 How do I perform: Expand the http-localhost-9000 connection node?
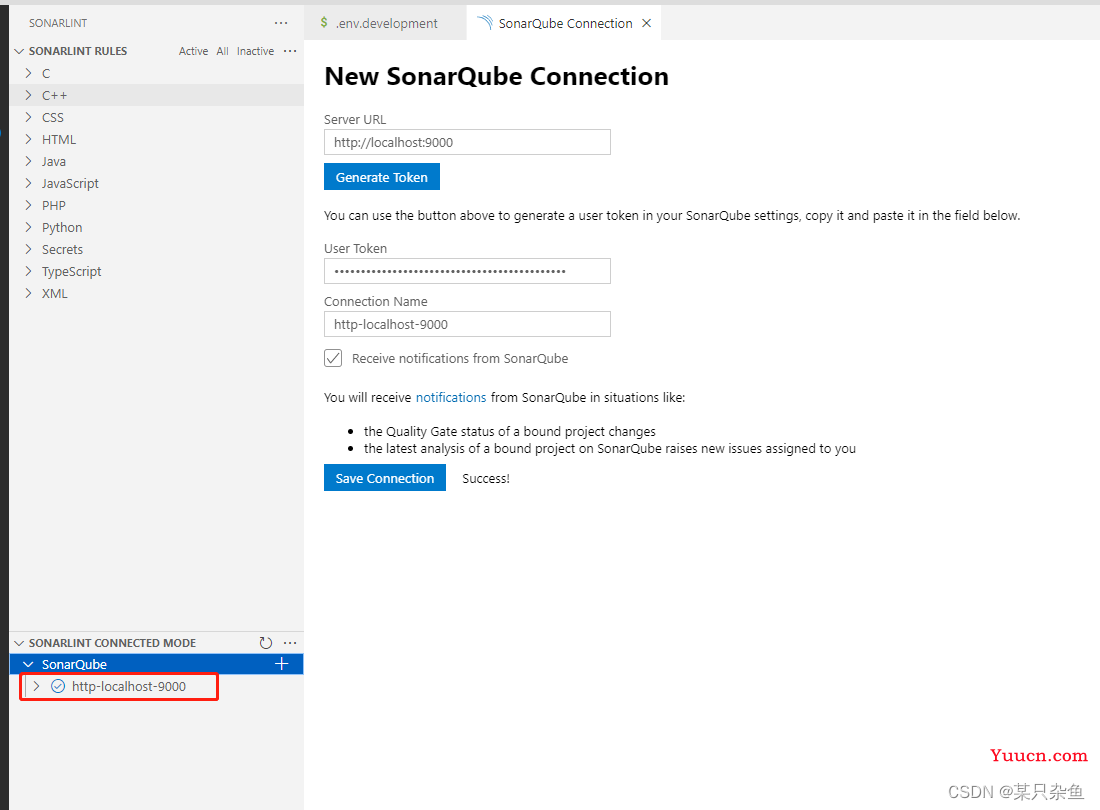point(36,686)
